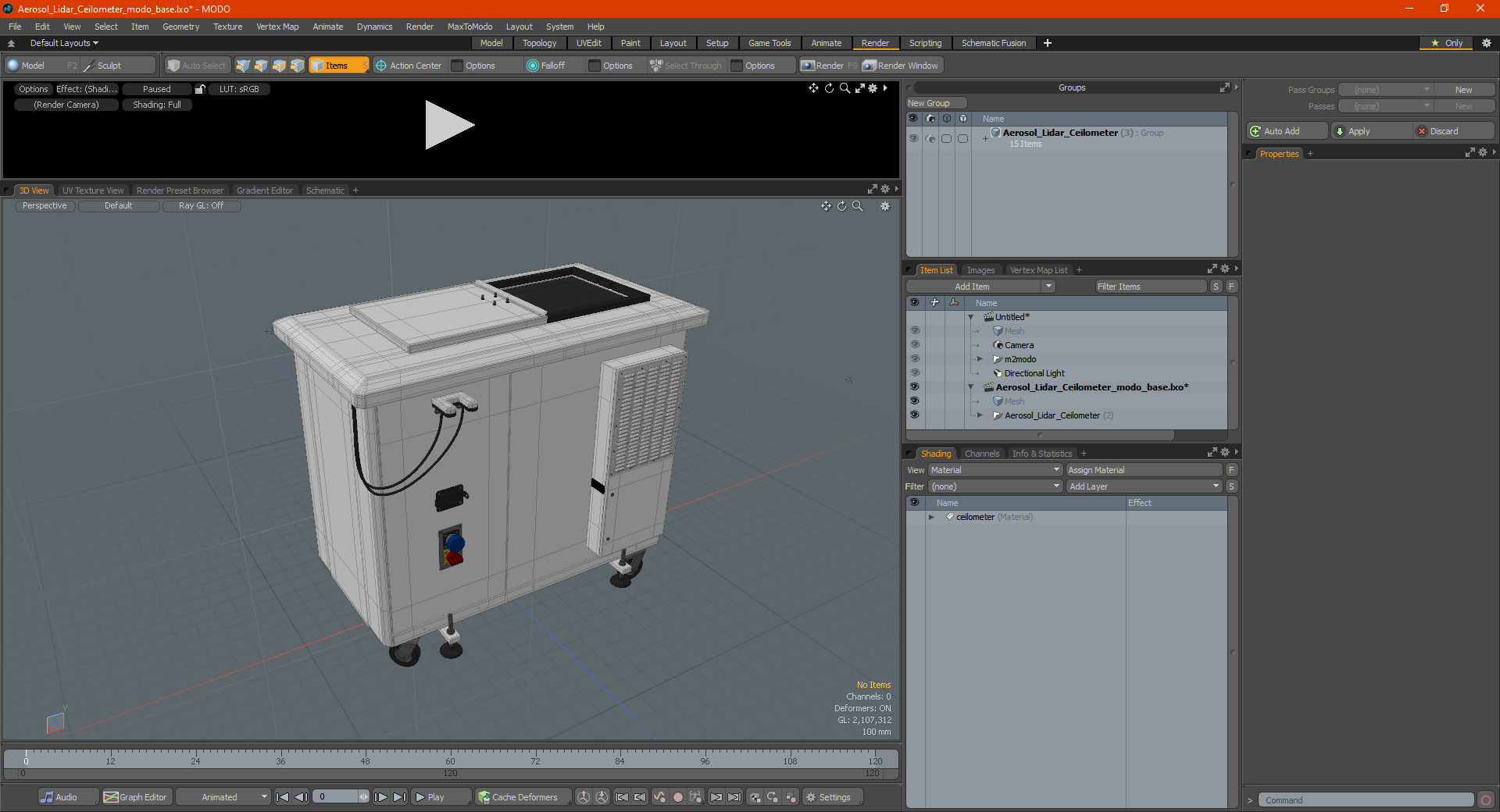Click Auto Add button

click(x=1287, y=131)
